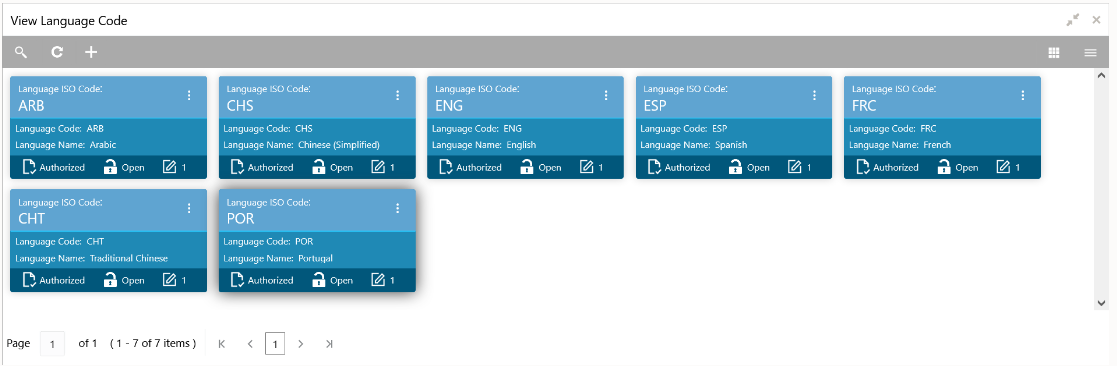The width and height of the screenshot is (1117, 366).
Task: Click the scrollbar down arrow
Action: (1101, 303)
